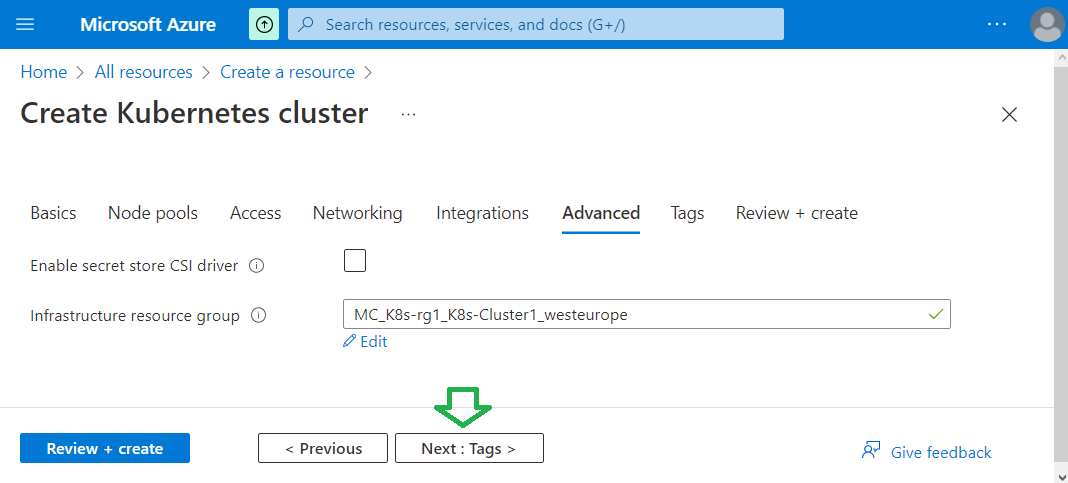Switch to the Integrations tab
1068x483 pixels.
pyautogui.click(x=482, y=213)
